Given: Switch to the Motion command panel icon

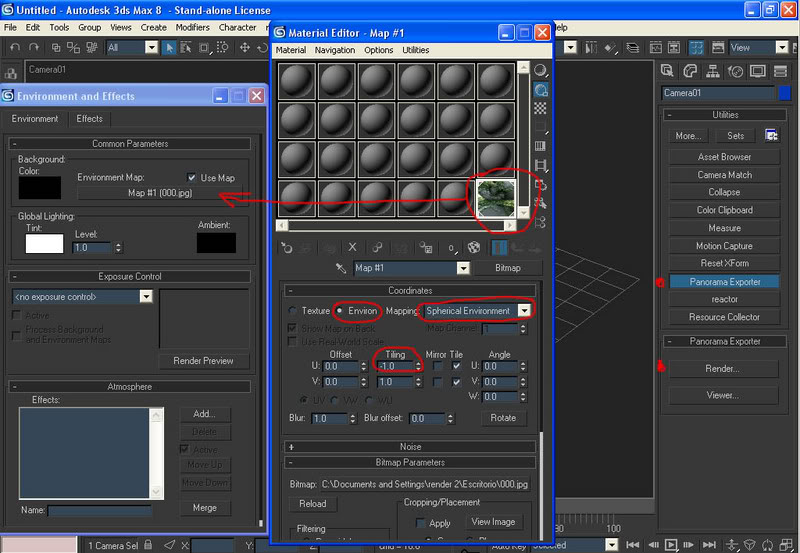Looking at the screenshot, I should pyautogui.click(x=735, y=71).
